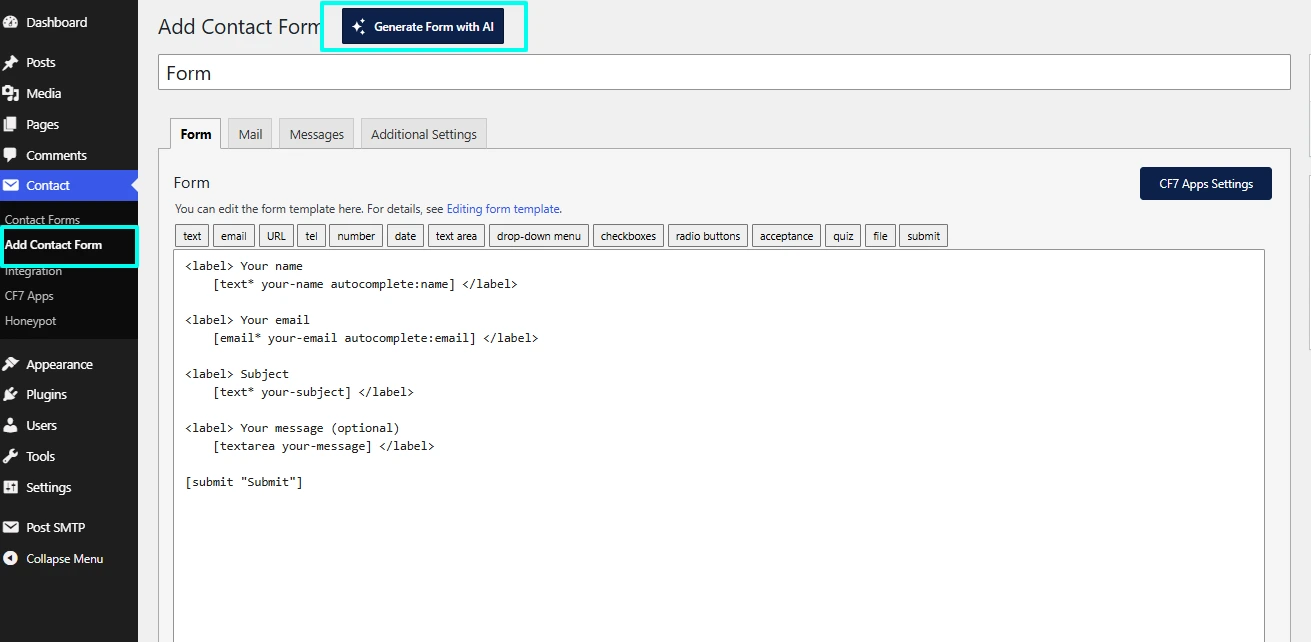Click the Pages icon in sidebar
This screenshot has height=642, width=1311.
(11, 124)
